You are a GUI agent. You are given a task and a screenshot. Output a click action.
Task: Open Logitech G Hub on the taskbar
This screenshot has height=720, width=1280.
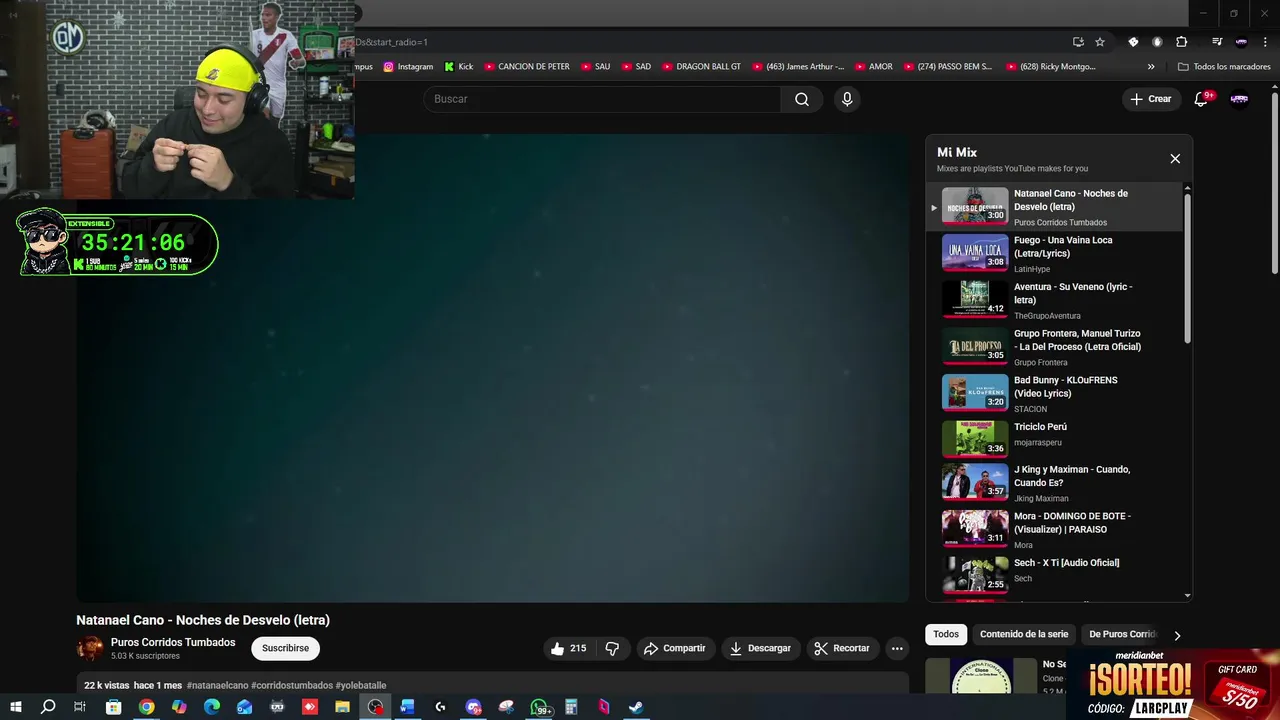click(440, 707)
